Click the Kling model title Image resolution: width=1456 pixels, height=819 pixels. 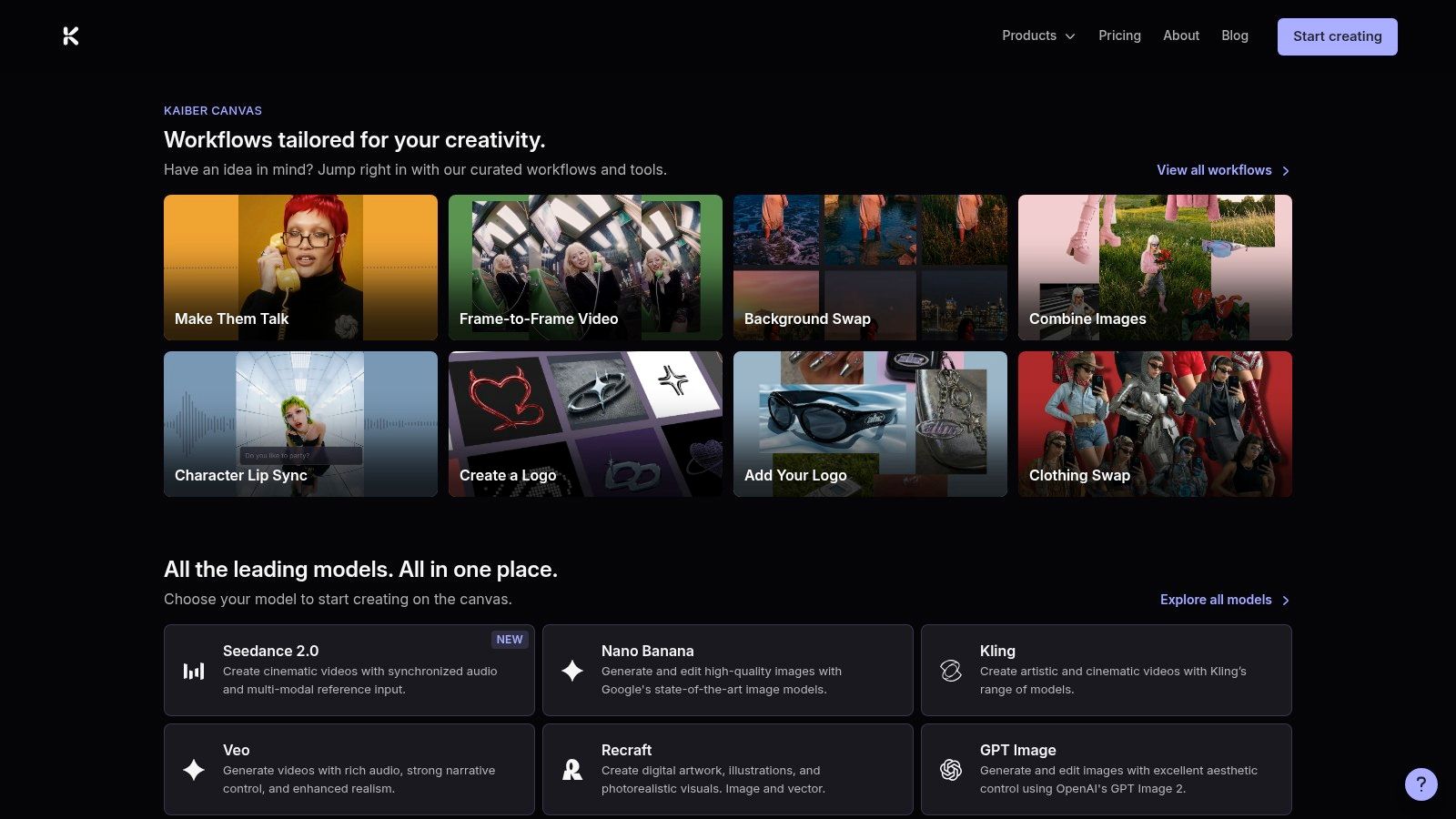(997, 651)
